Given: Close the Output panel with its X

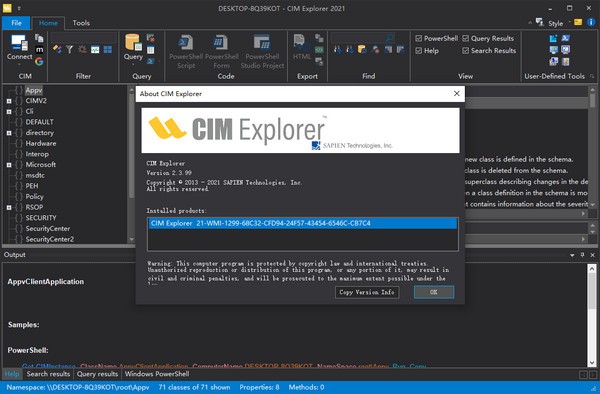Looking at the screenshot, I should pyautogui.click(x=592, y=255).
